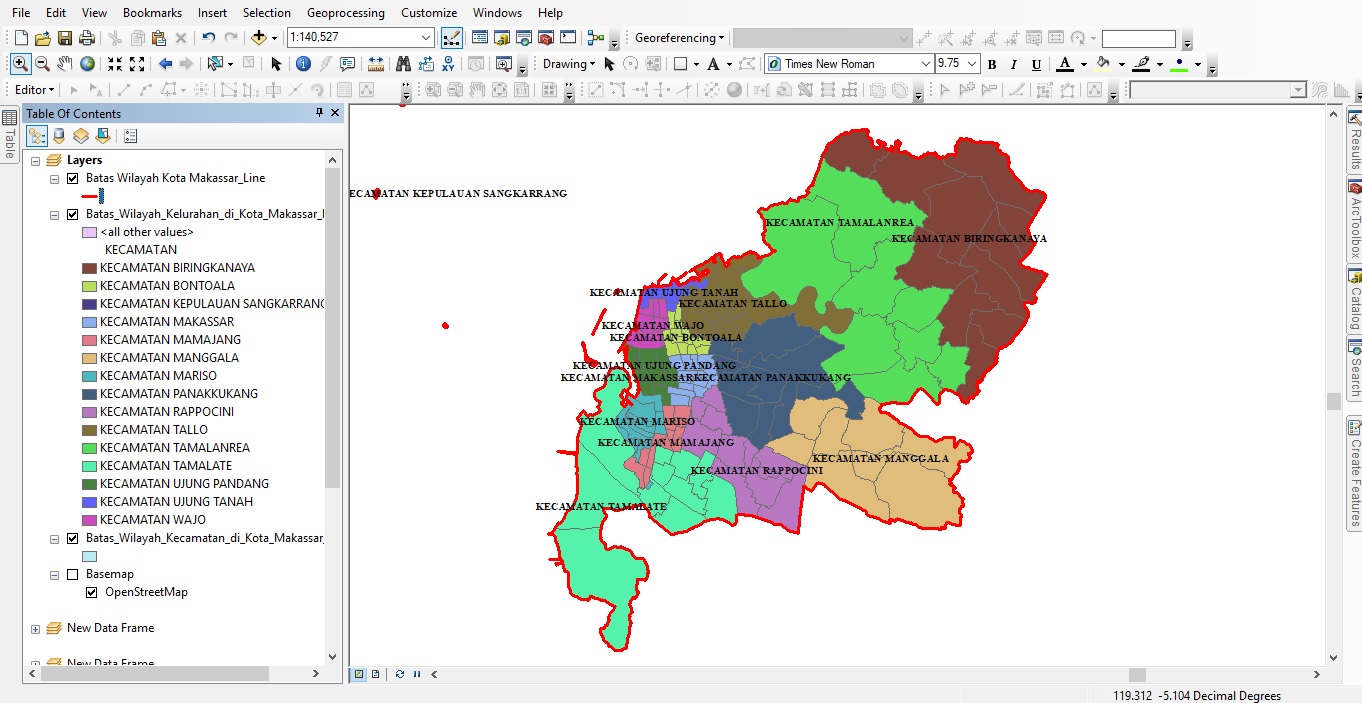Screen dimensions: 1362x703
Task: Open the map scale dropdown showing 1:140,527
Action: click(x=425, y=37)
